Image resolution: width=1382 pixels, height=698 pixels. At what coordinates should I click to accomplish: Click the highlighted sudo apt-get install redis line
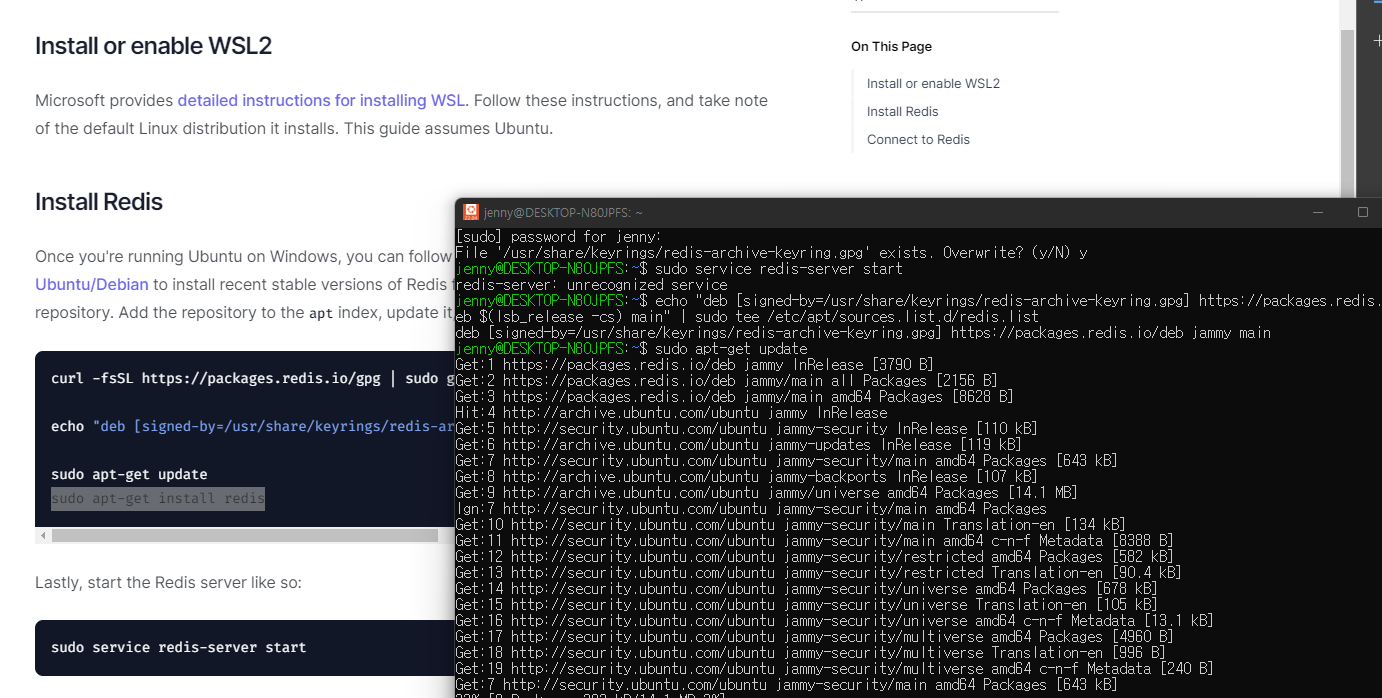tap(158, 498)
